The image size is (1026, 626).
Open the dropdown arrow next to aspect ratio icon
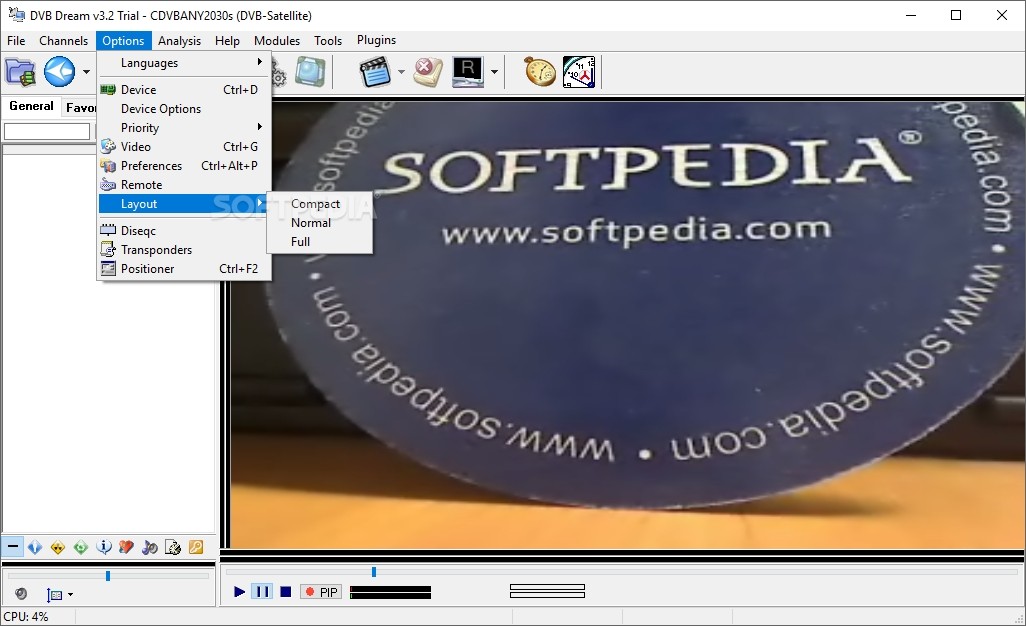pos(70,595)
